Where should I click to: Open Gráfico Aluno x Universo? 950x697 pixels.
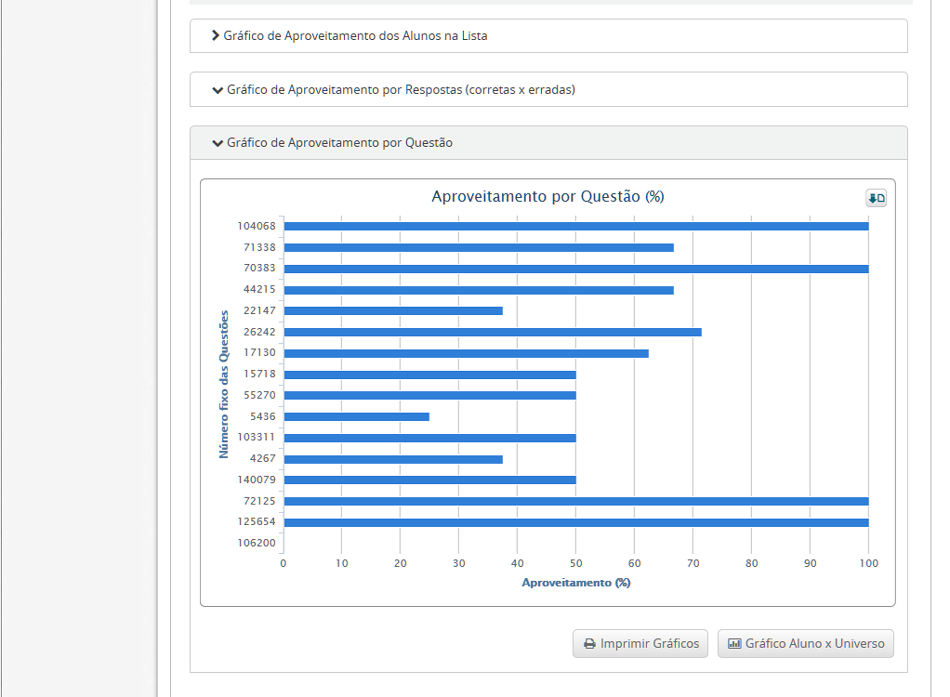[805, 644]
